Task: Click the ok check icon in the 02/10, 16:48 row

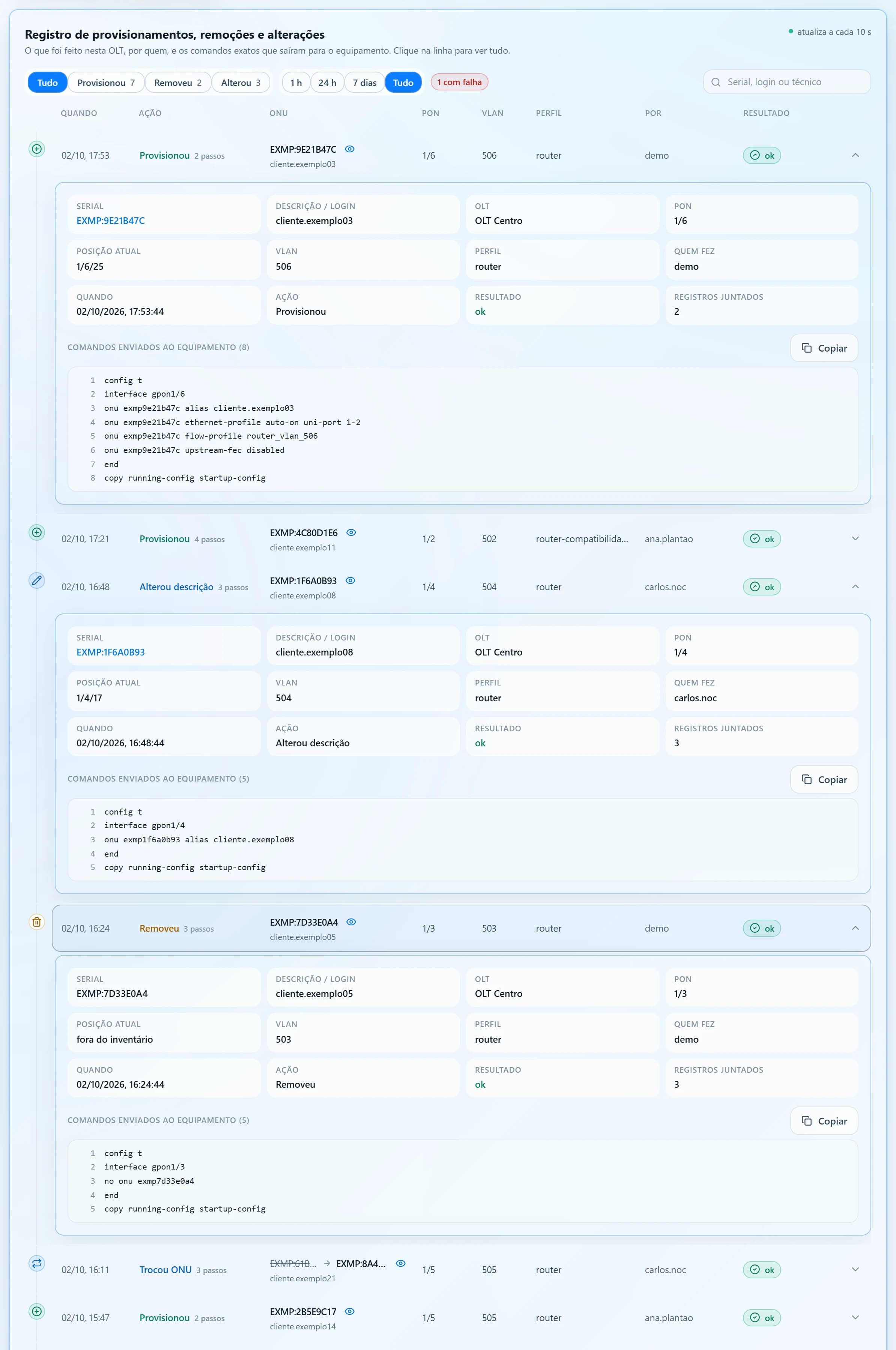Action: coord(755,587)
